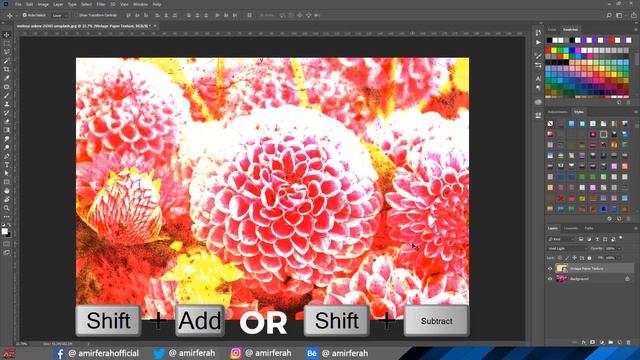Click the Opacity value field
Screen dimensions: 640x360
point(611,248)
